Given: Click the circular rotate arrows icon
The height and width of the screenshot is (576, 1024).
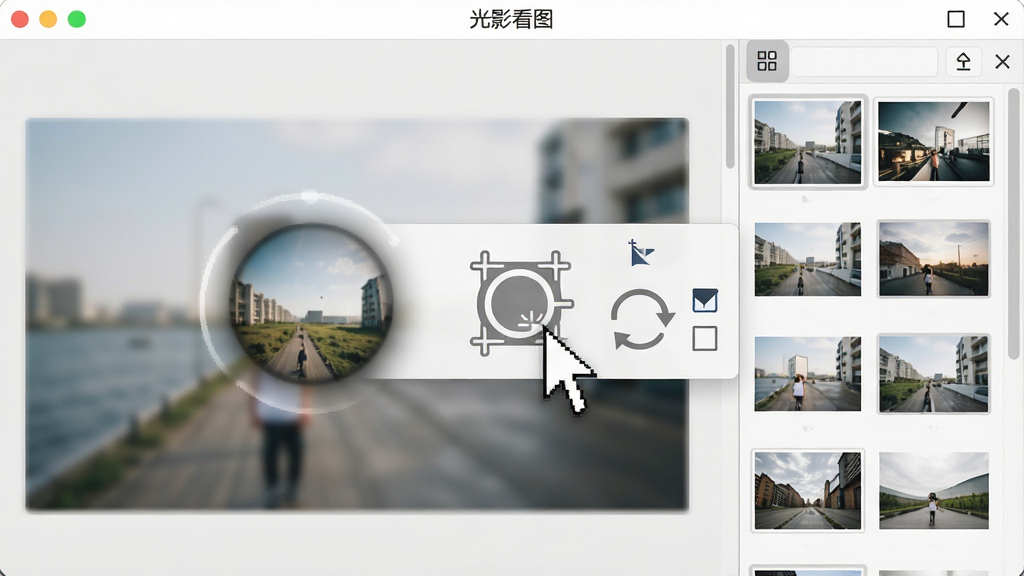Looking at the screenshot, I should 641,319.
